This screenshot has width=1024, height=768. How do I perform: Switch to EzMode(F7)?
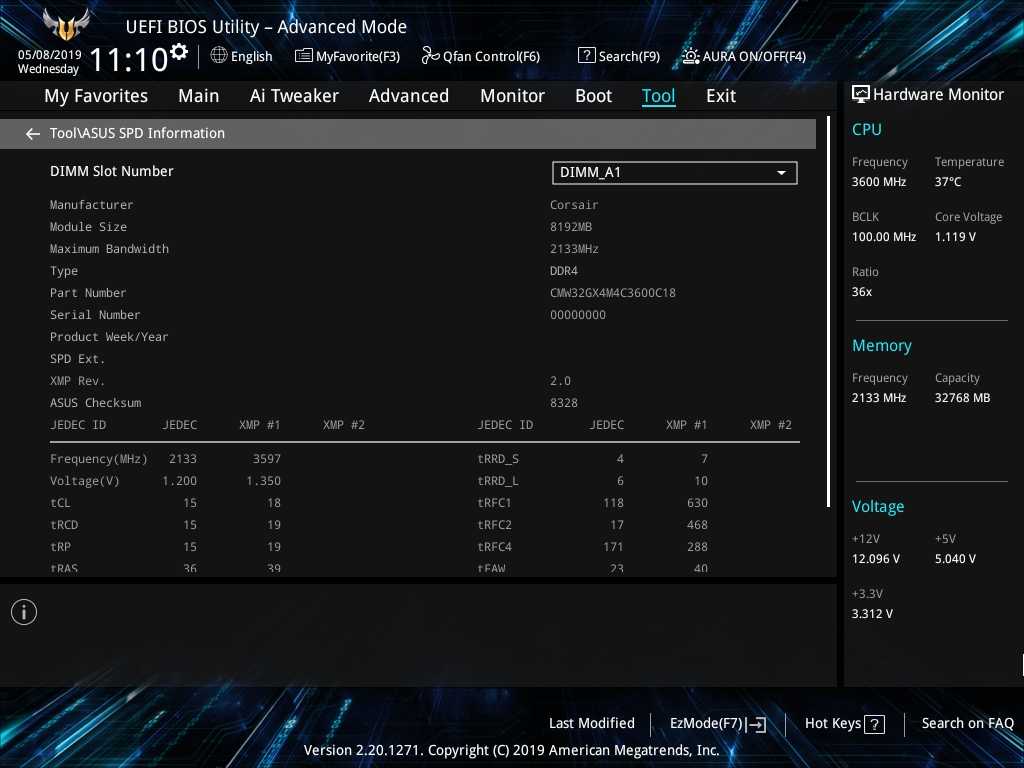718,724
